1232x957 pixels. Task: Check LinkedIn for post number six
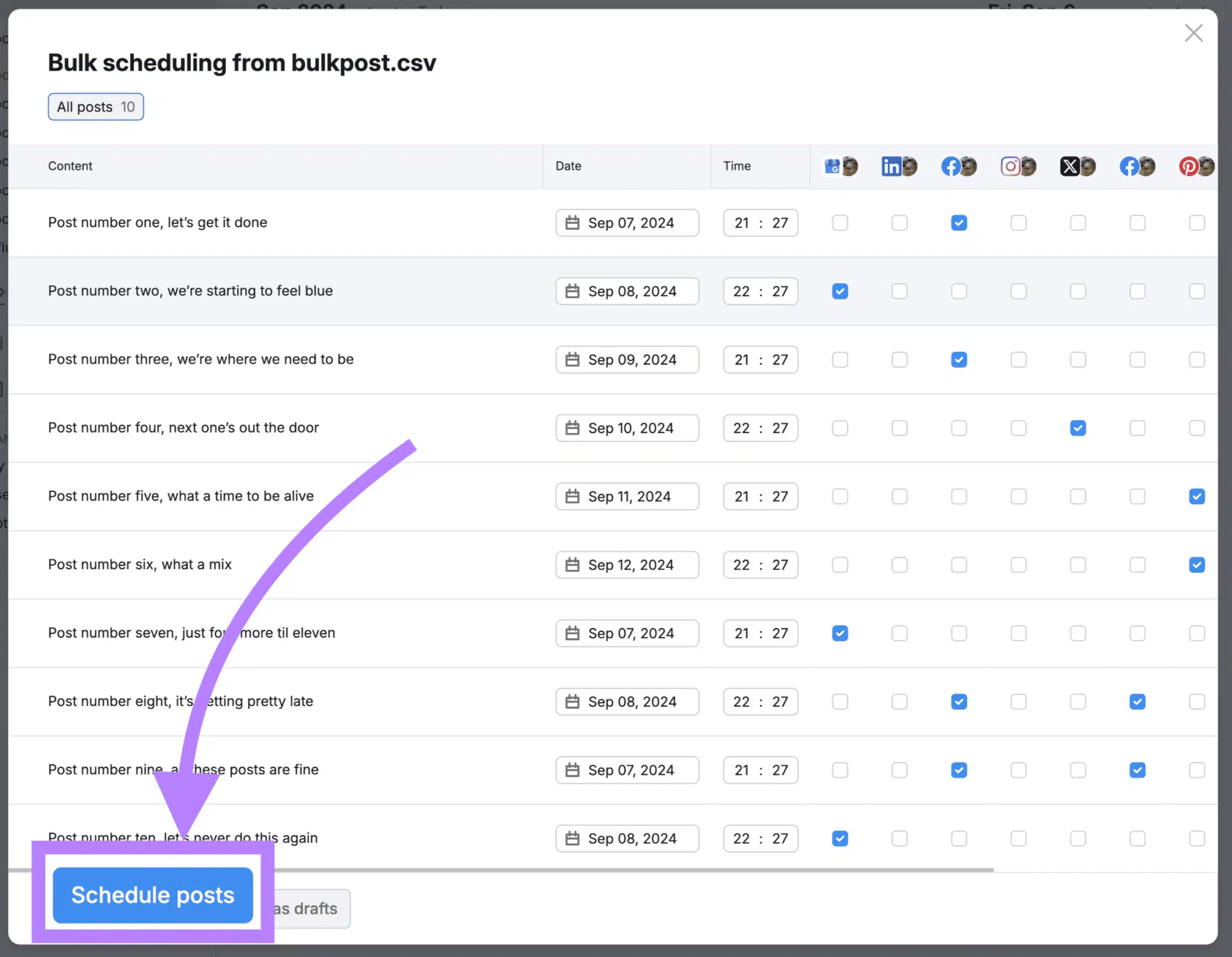899,565
